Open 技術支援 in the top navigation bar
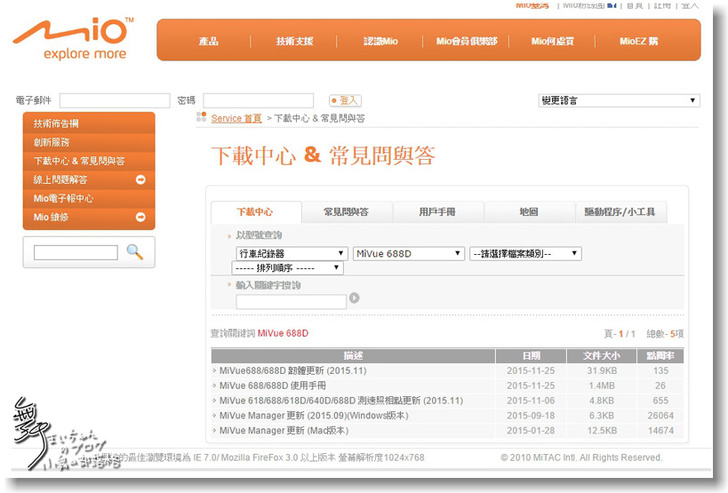728x493 pixels. [x=294, y=41]
